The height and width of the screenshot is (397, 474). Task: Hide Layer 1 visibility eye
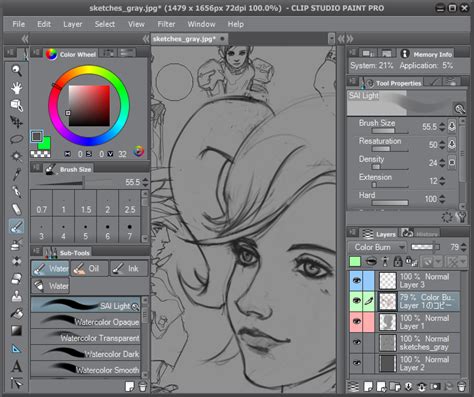356,322
